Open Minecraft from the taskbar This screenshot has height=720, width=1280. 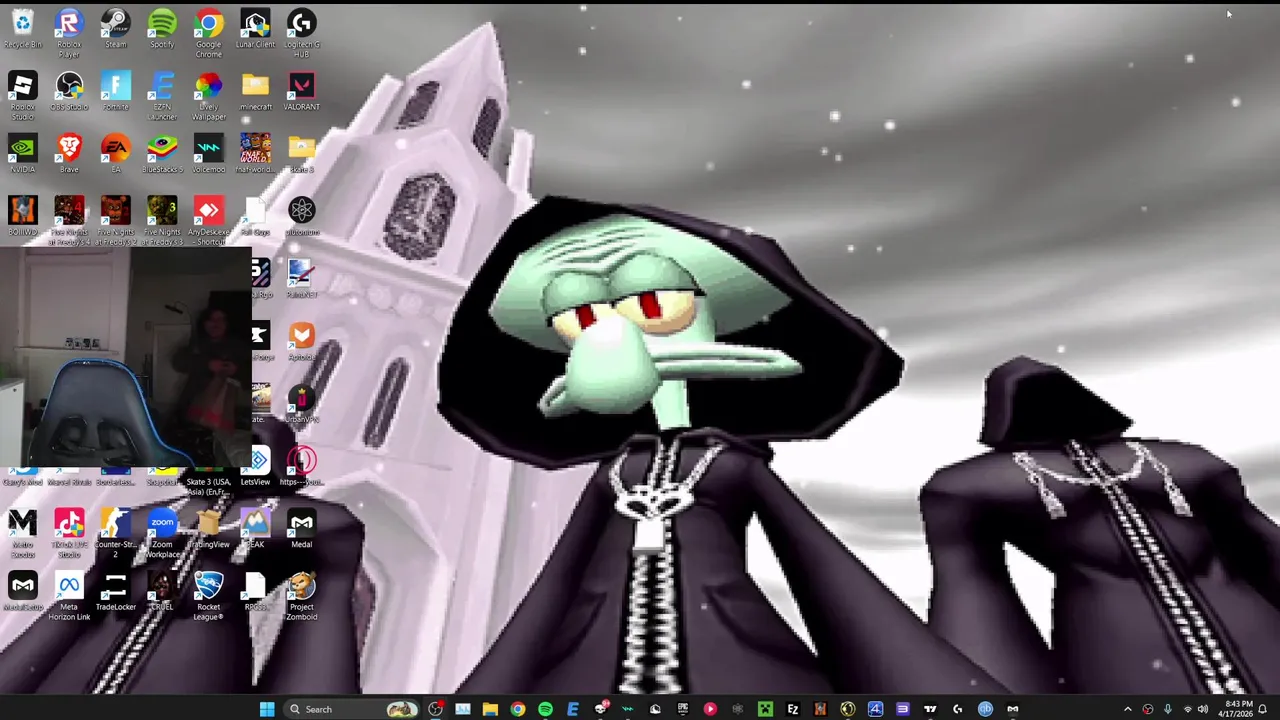pos(765,709)
